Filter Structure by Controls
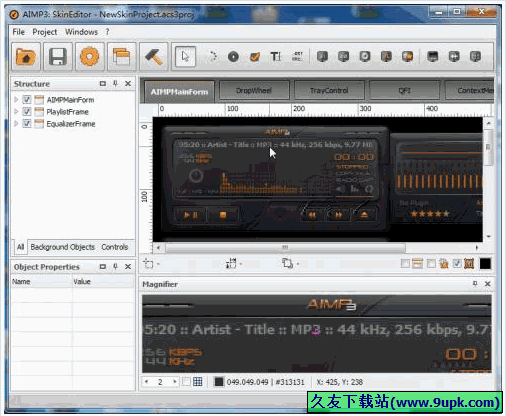This screenshot has width=506, height=416. (x=115, y=247)
